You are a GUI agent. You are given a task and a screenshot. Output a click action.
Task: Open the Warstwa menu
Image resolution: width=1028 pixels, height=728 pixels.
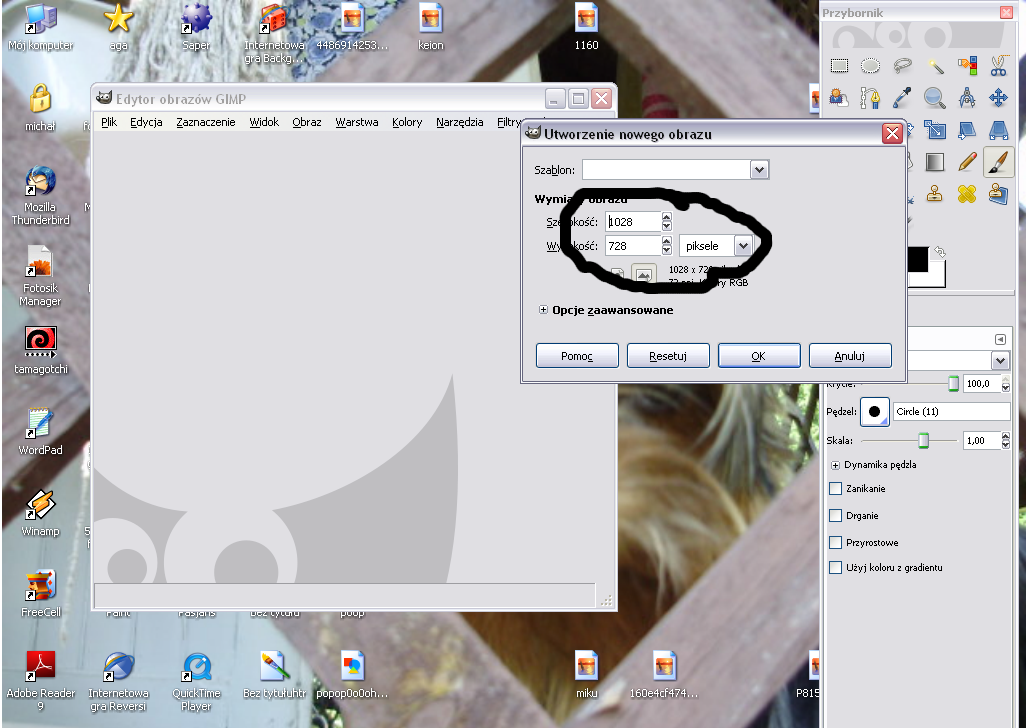tap(357, 122)
